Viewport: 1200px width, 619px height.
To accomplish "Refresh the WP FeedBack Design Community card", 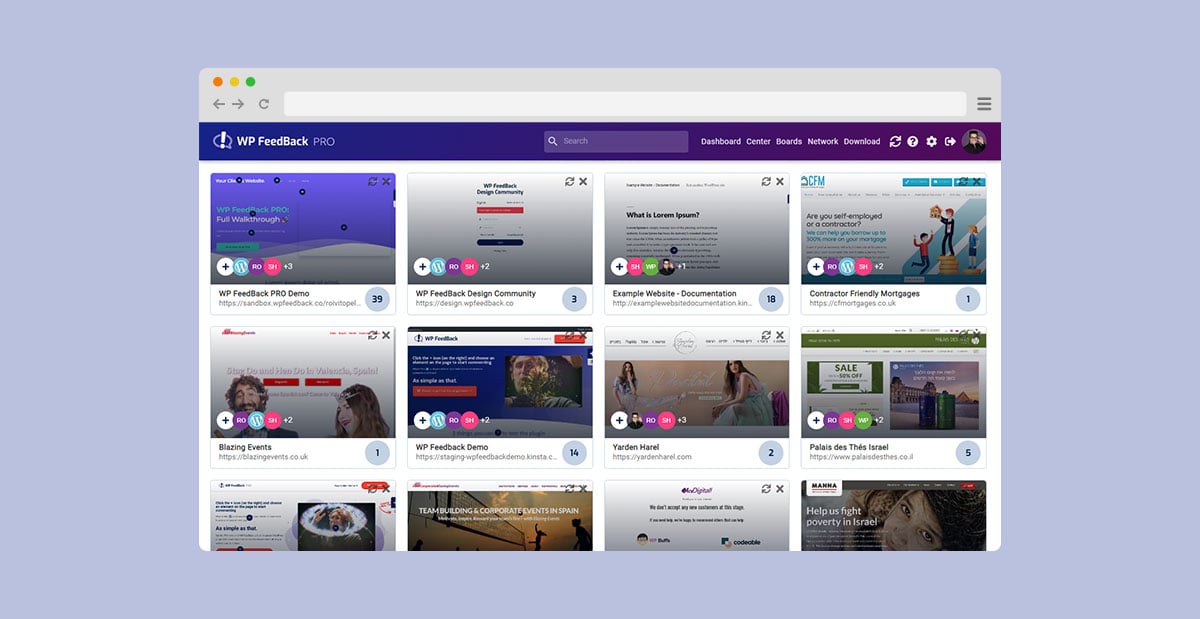I will pos(570,182).
